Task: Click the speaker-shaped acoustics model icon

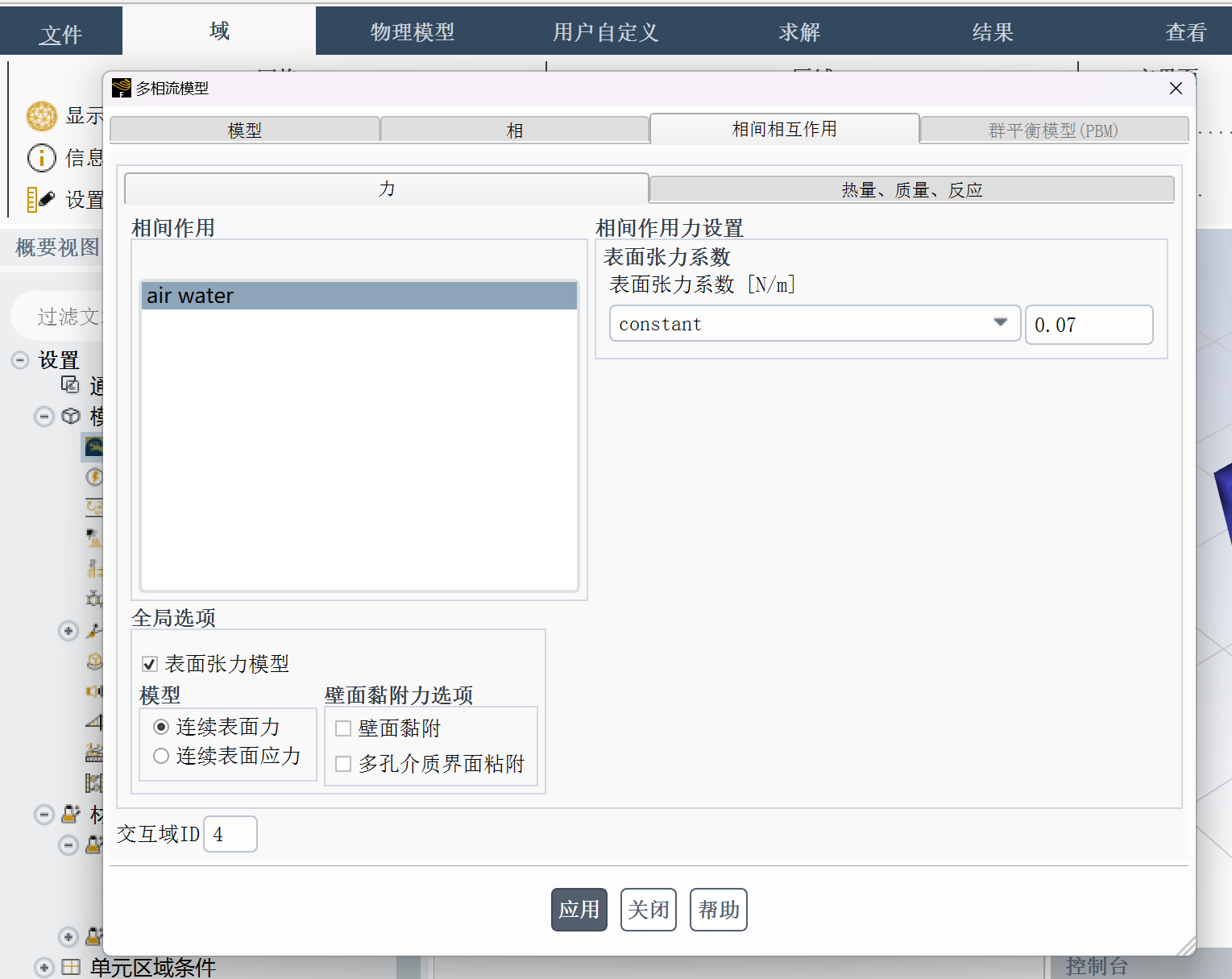Action: point(94,691)
